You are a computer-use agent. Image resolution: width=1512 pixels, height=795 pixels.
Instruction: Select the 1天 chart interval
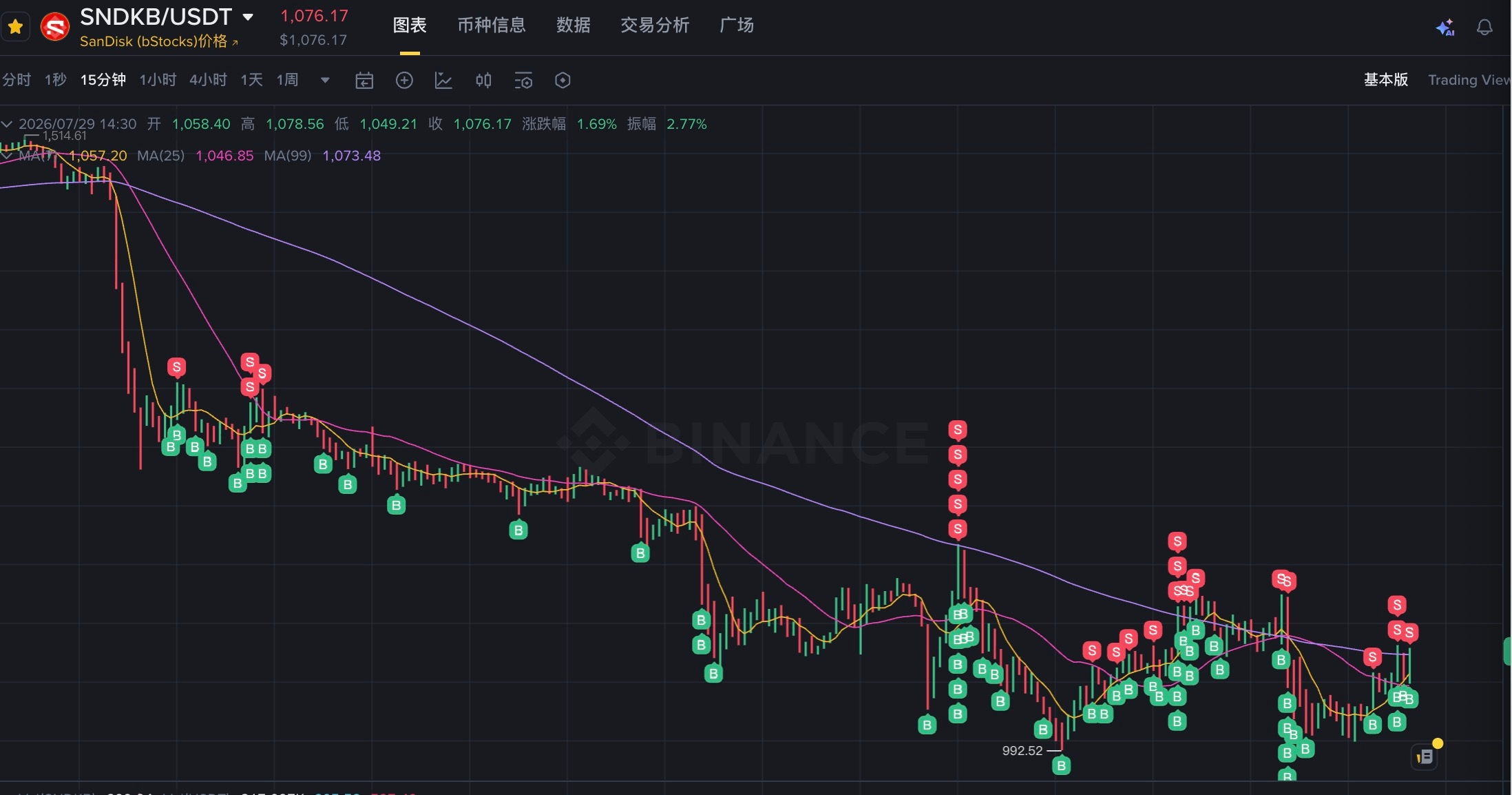tap(252, 80)
